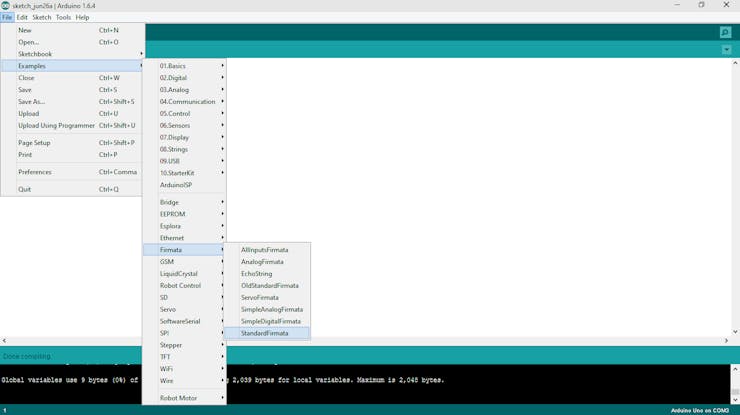The width and height of the screenshot is (740, 415).
Task: Select EchoString Firmata example
Action: tap(256, 274)
